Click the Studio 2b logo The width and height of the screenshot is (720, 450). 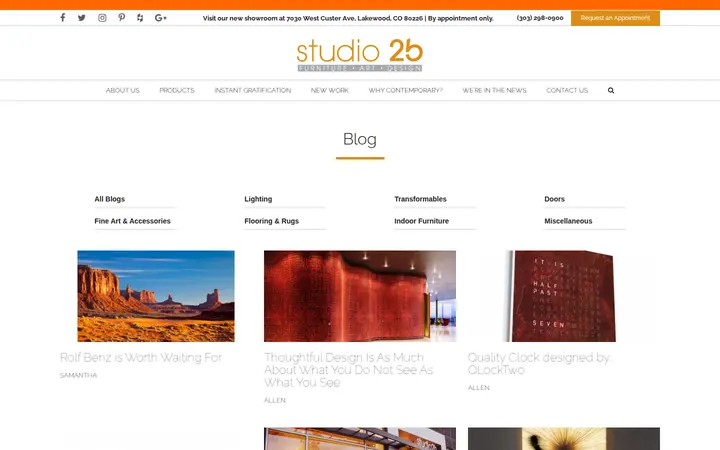(360, 55)
